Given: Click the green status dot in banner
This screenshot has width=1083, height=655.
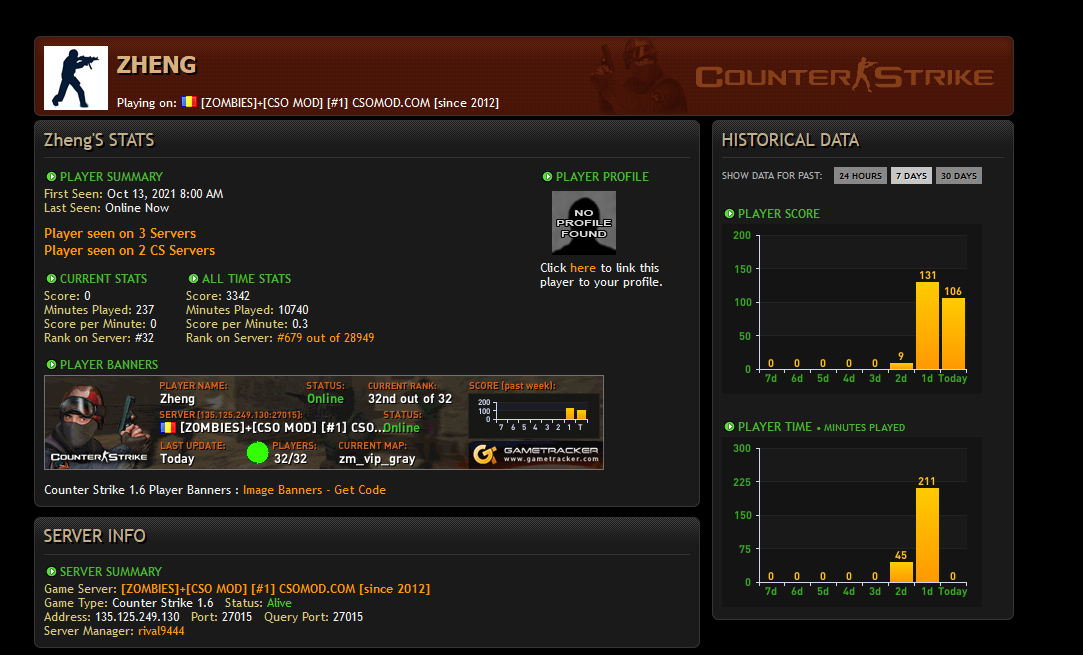Looking at the screenshot, I should tap(258, 453).
